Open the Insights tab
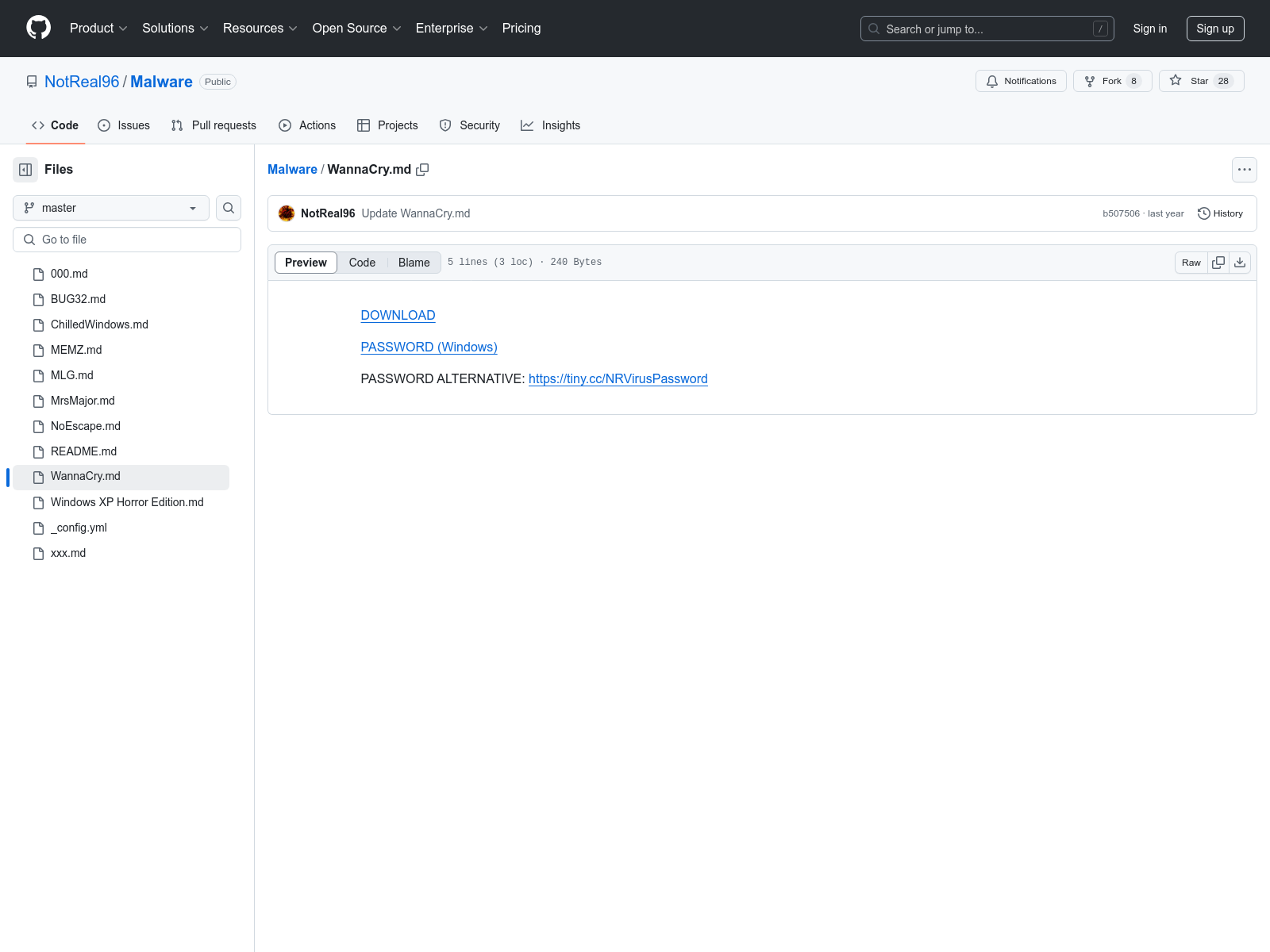Screen dimensions: 1270x952 (551, 125)
